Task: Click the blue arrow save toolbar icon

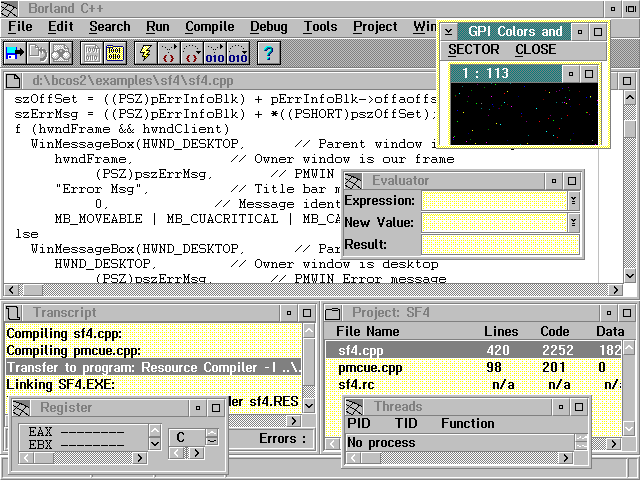Action: [15, 52]
